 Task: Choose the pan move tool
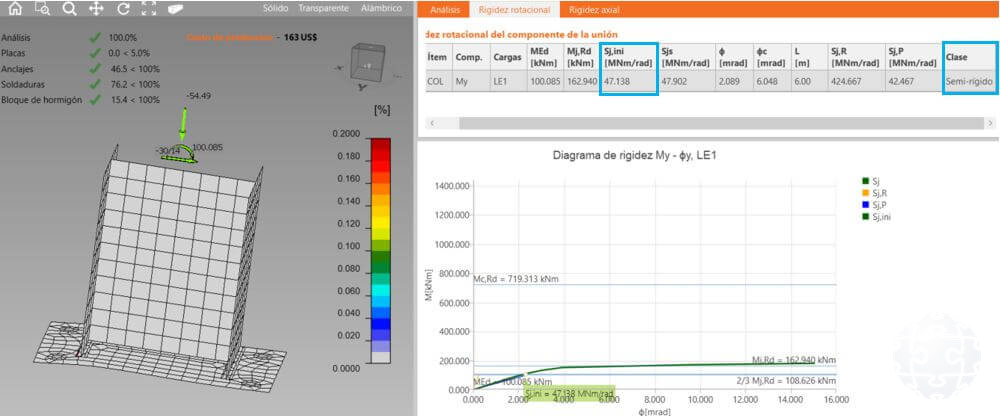[x=96, y=9]
